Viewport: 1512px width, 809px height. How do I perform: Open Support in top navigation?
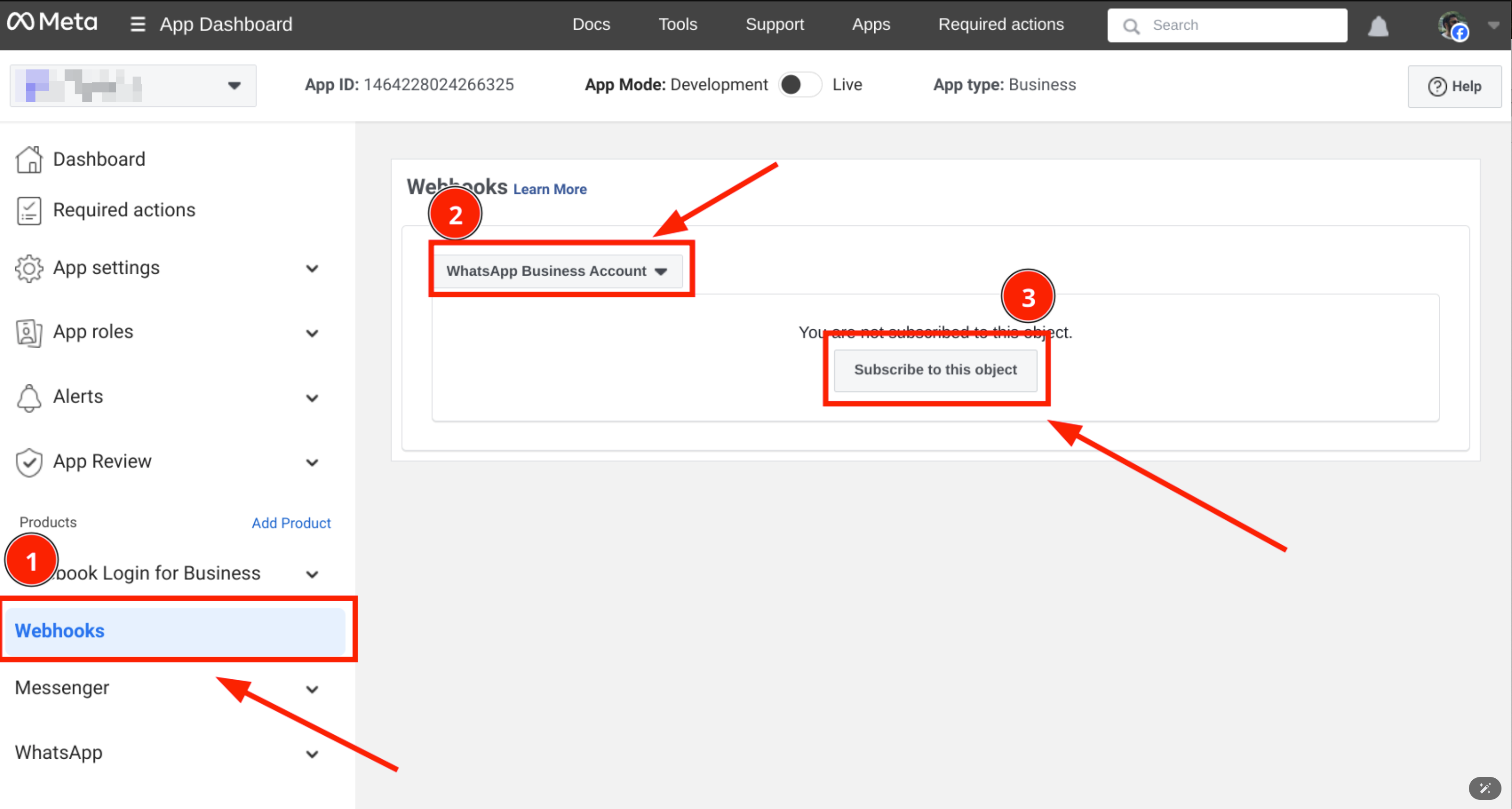coord(774,24)
